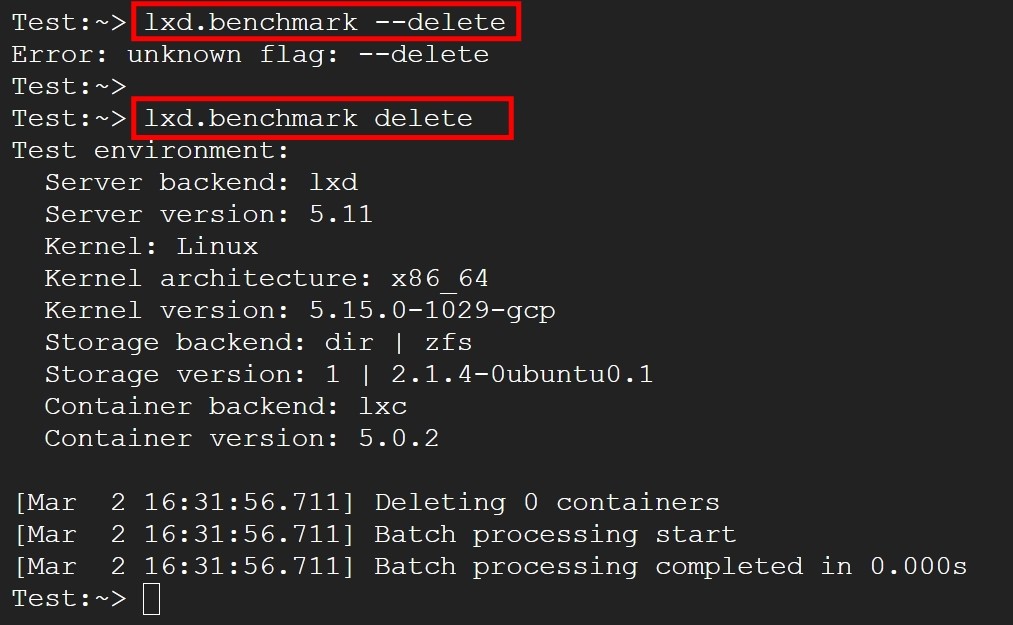The image size is (1013, 625).
Task: Click the timestamp on the 'Deleting 0 containers' line
Action: pyautogui.click(x=185, y=502)
